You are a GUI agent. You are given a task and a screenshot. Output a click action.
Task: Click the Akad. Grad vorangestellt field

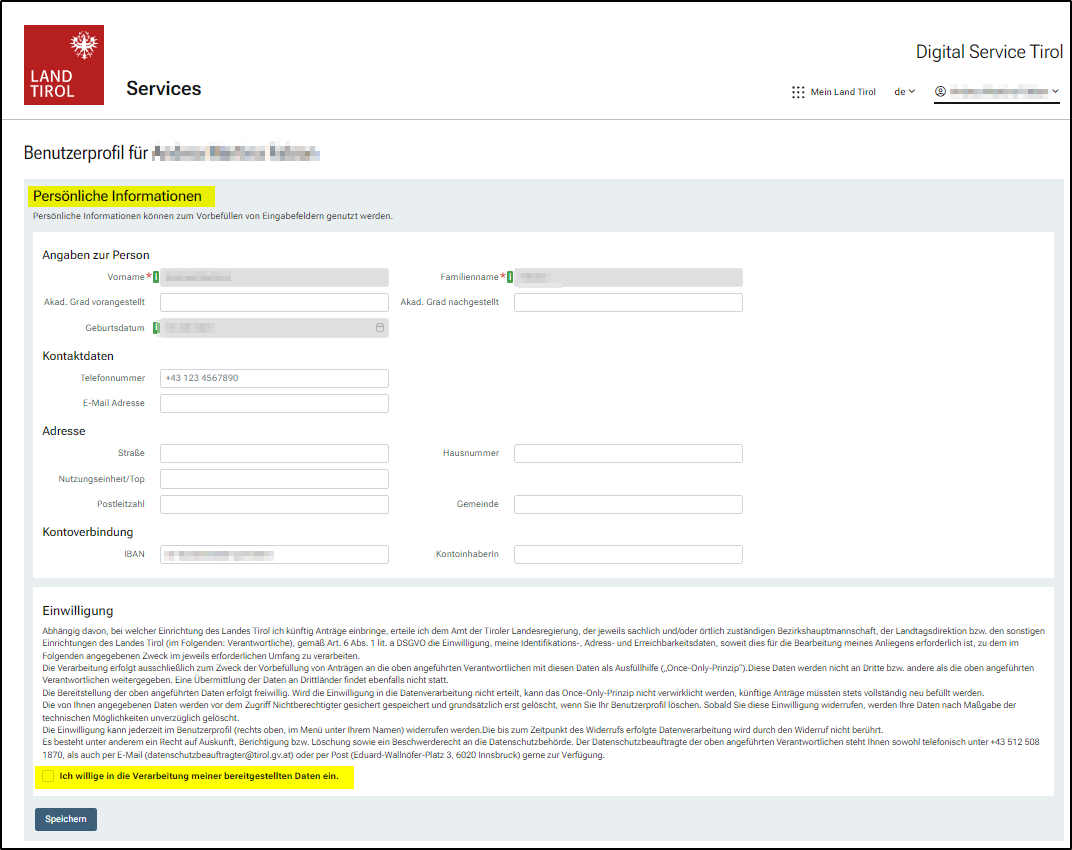point(274,302)
